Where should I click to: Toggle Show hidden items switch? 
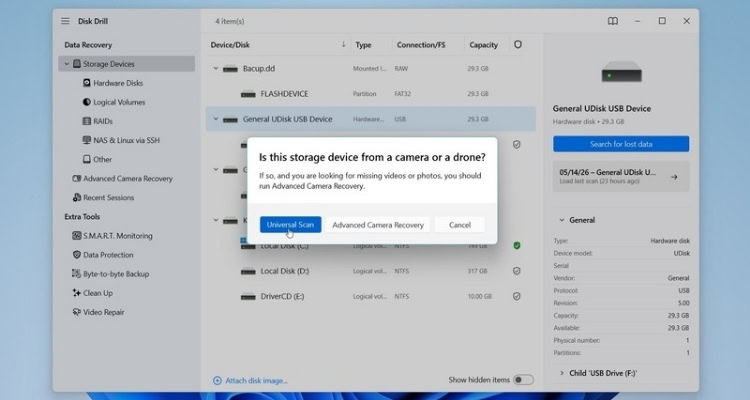tap(523, 380)
